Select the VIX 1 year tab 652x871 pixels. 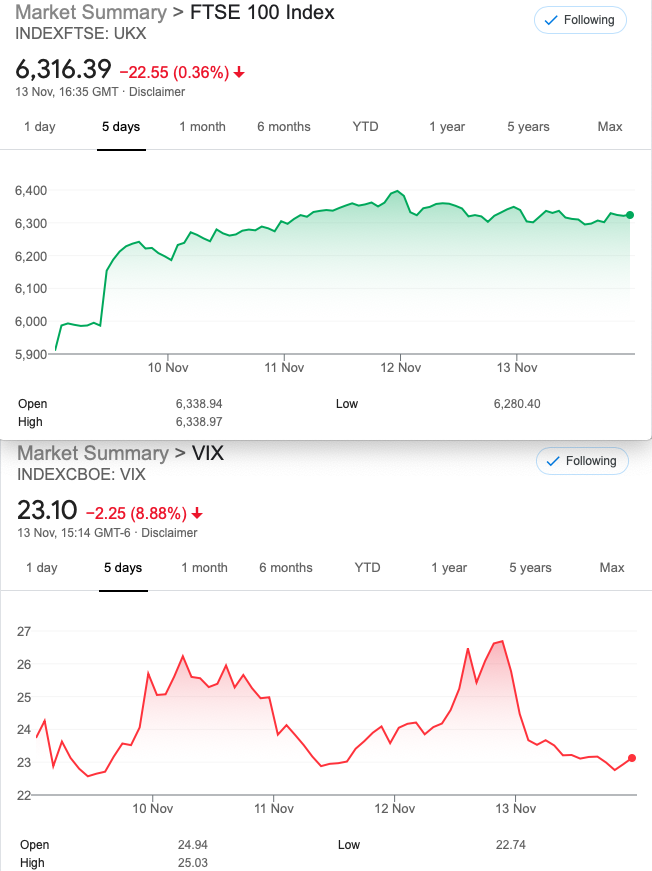(449, 568)
